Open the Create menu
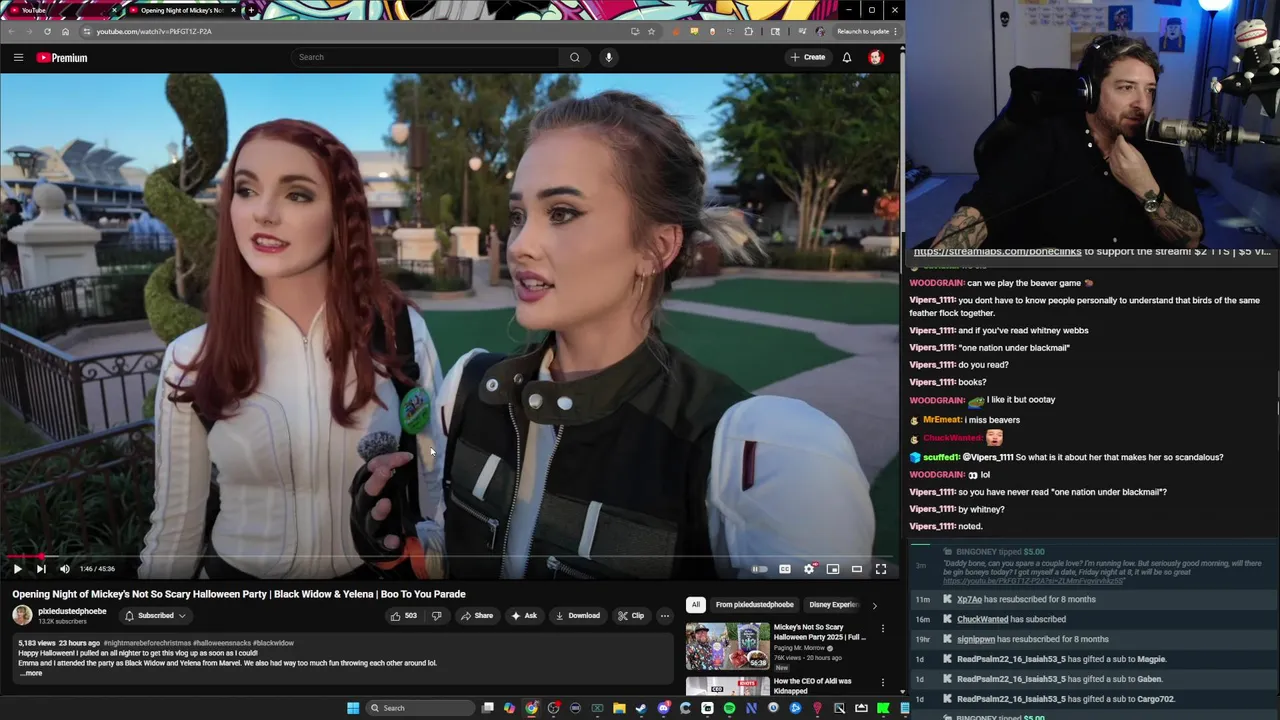The image size is (1280, 720). (x=807, y=57)
